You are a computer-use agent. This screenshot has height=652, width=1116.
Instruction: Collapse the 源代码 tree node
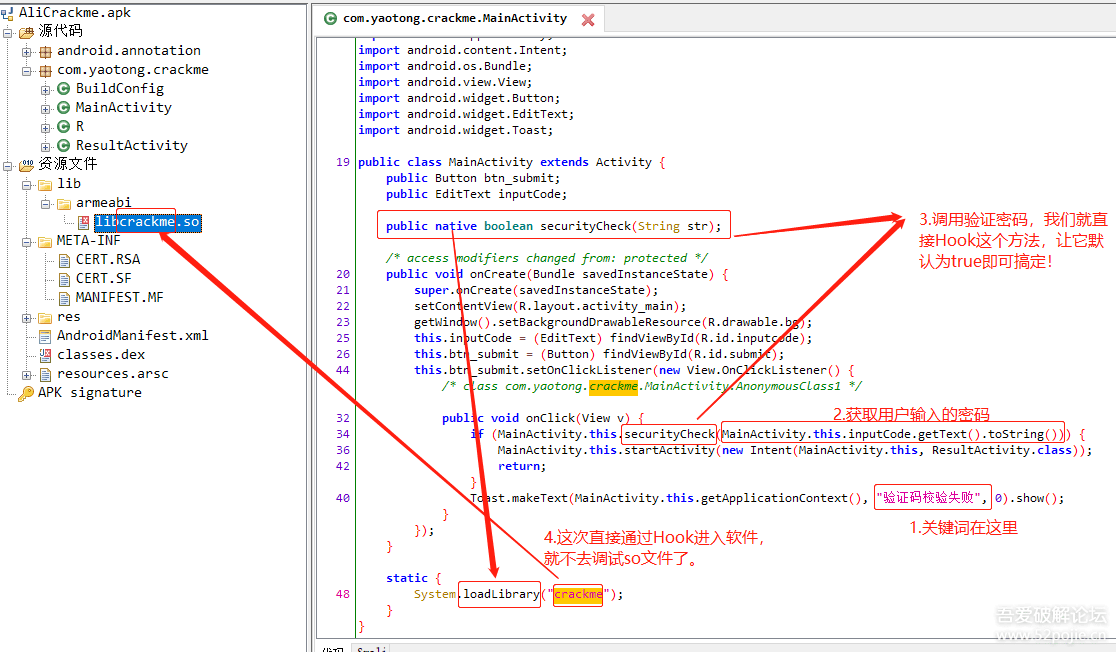coord(8,33)
